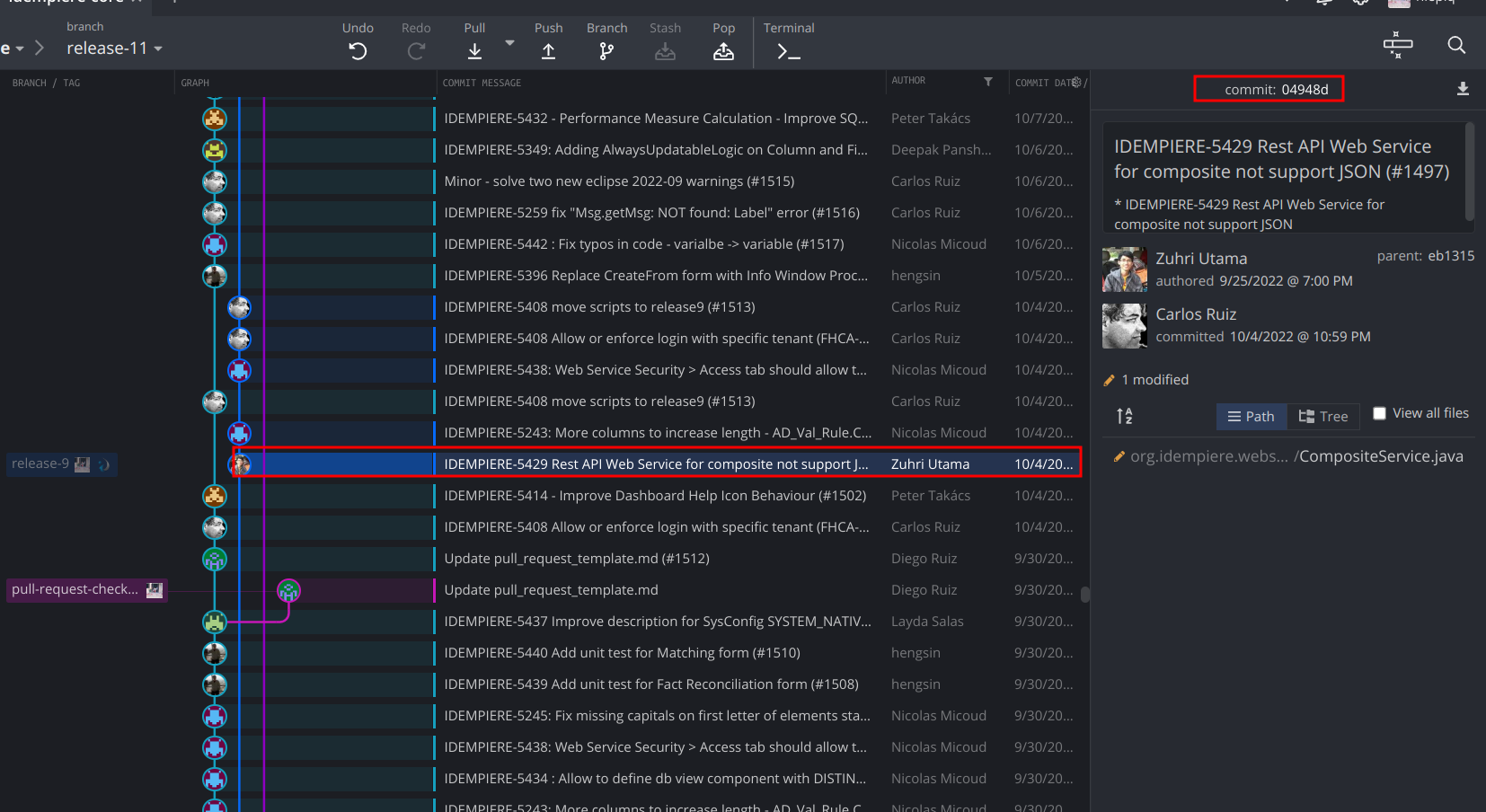This screenshot has height=812, width=1486.
Task: Click author Layda Salas on IDEMPIERE-5437 row
Action: (927, 622)
